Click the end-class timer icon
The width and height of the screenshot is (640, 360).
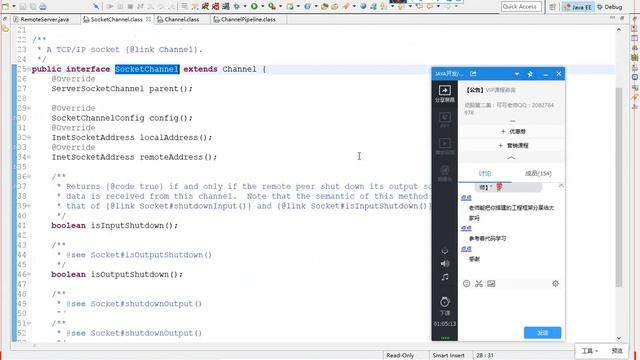445,302
